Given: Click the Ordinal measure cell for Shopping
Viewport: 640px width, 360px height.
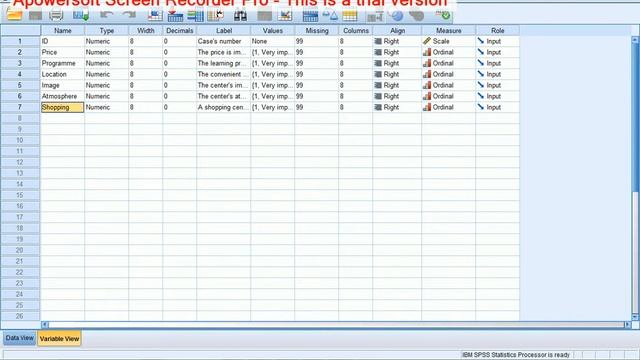Looking at the screenshot, I should click(449, 107).
